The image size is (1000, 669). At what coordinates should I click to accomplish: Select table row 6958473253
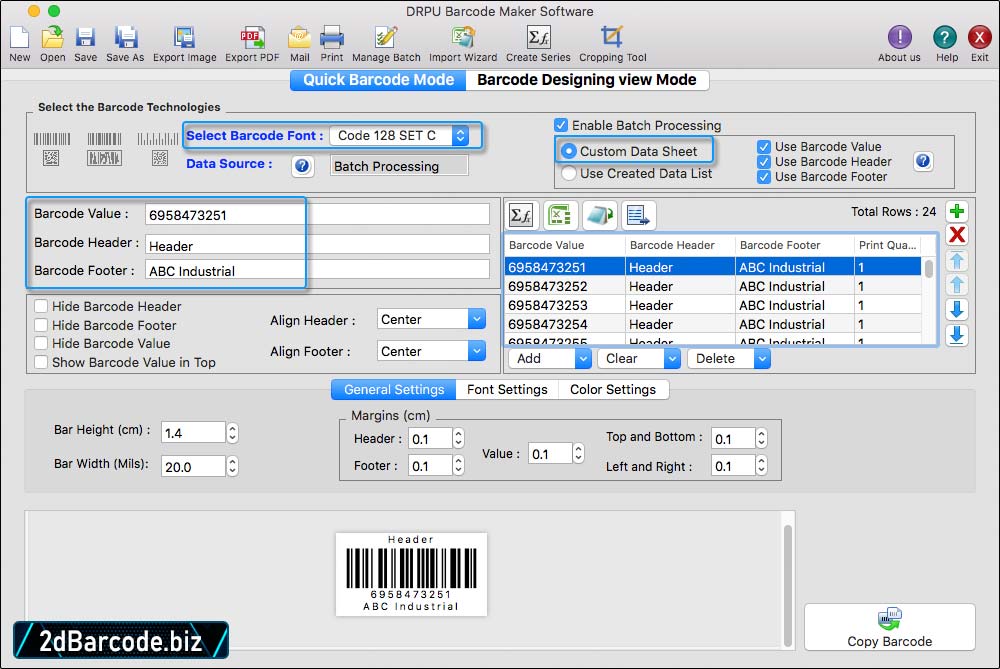(x=712, y=305)
